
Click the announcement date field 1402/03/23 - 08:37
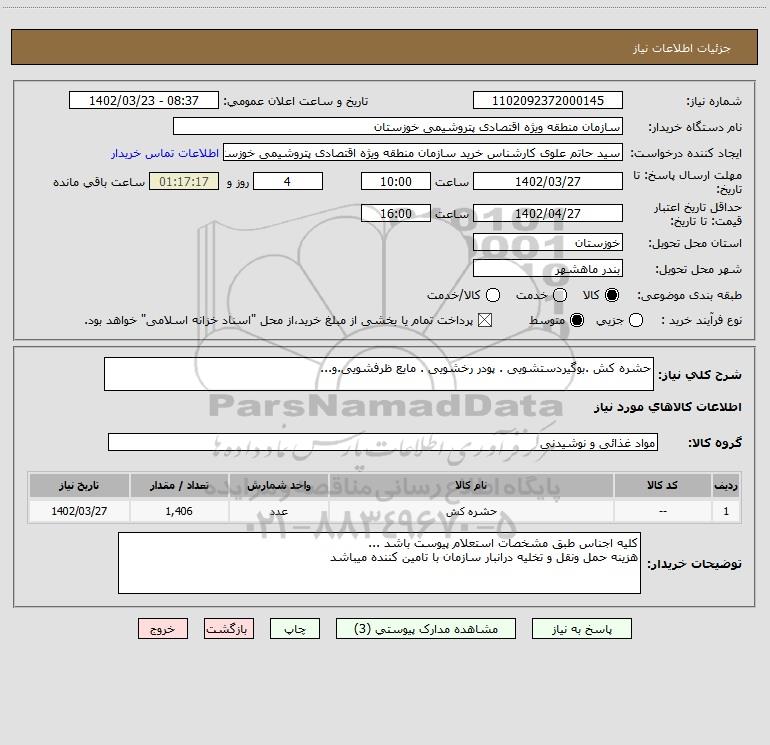144,101
